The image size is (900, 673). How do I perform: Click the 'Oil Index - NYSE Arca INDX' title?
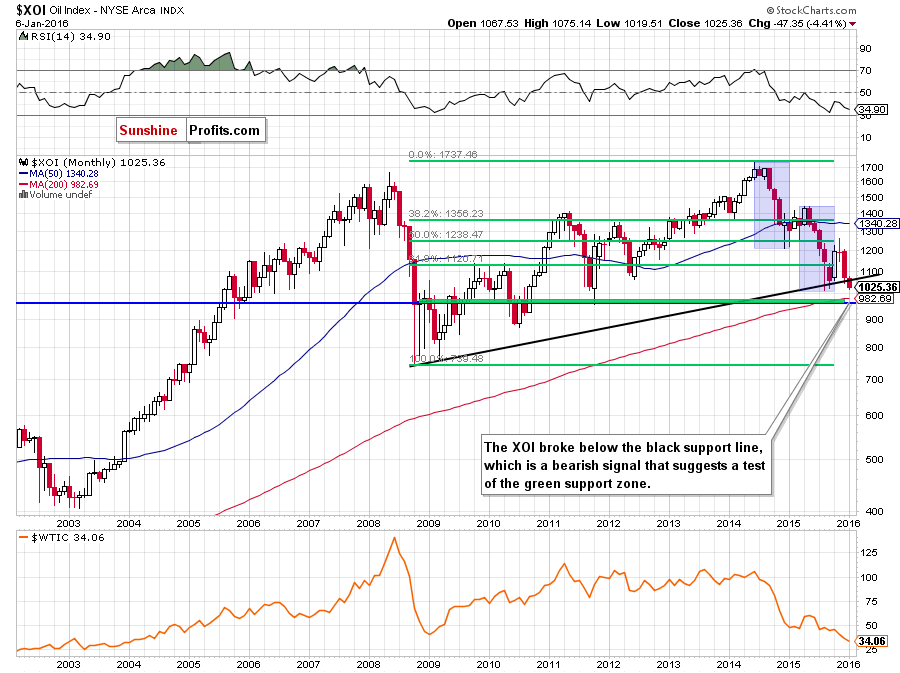click(x=117, y=10)
